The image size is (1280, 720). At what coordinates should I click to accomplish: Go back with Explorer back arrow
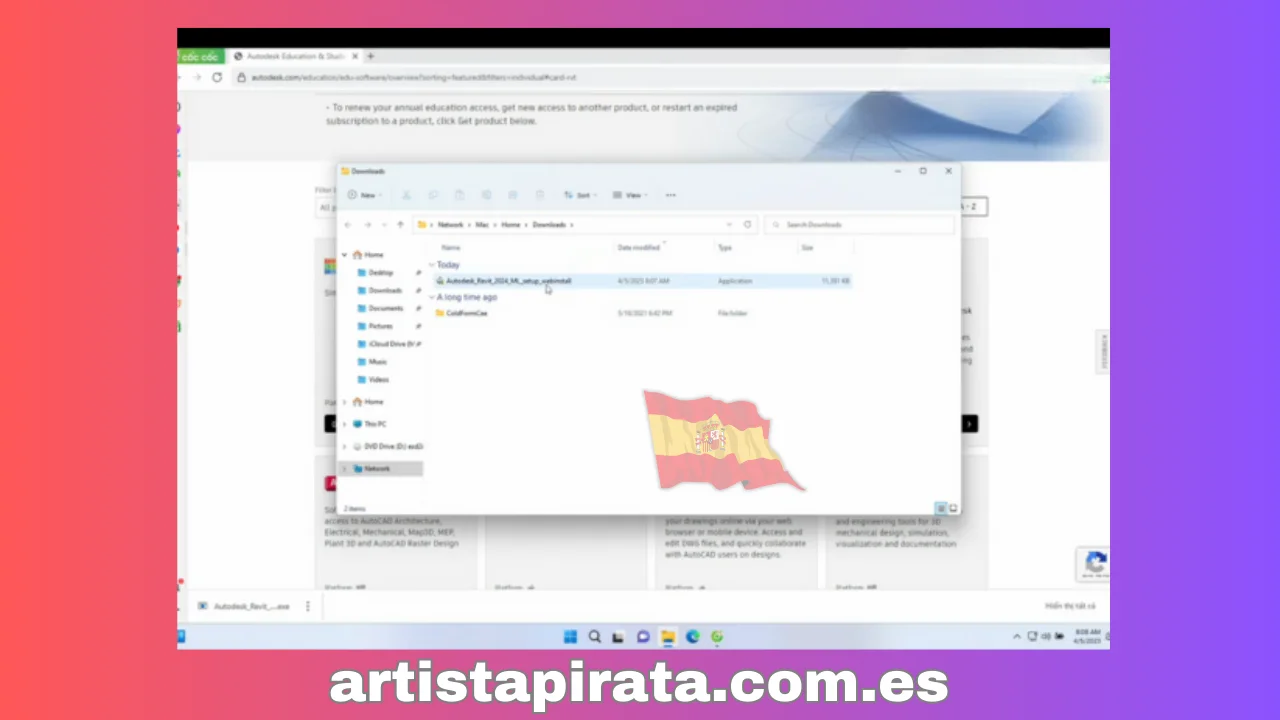tap(348, 225)
